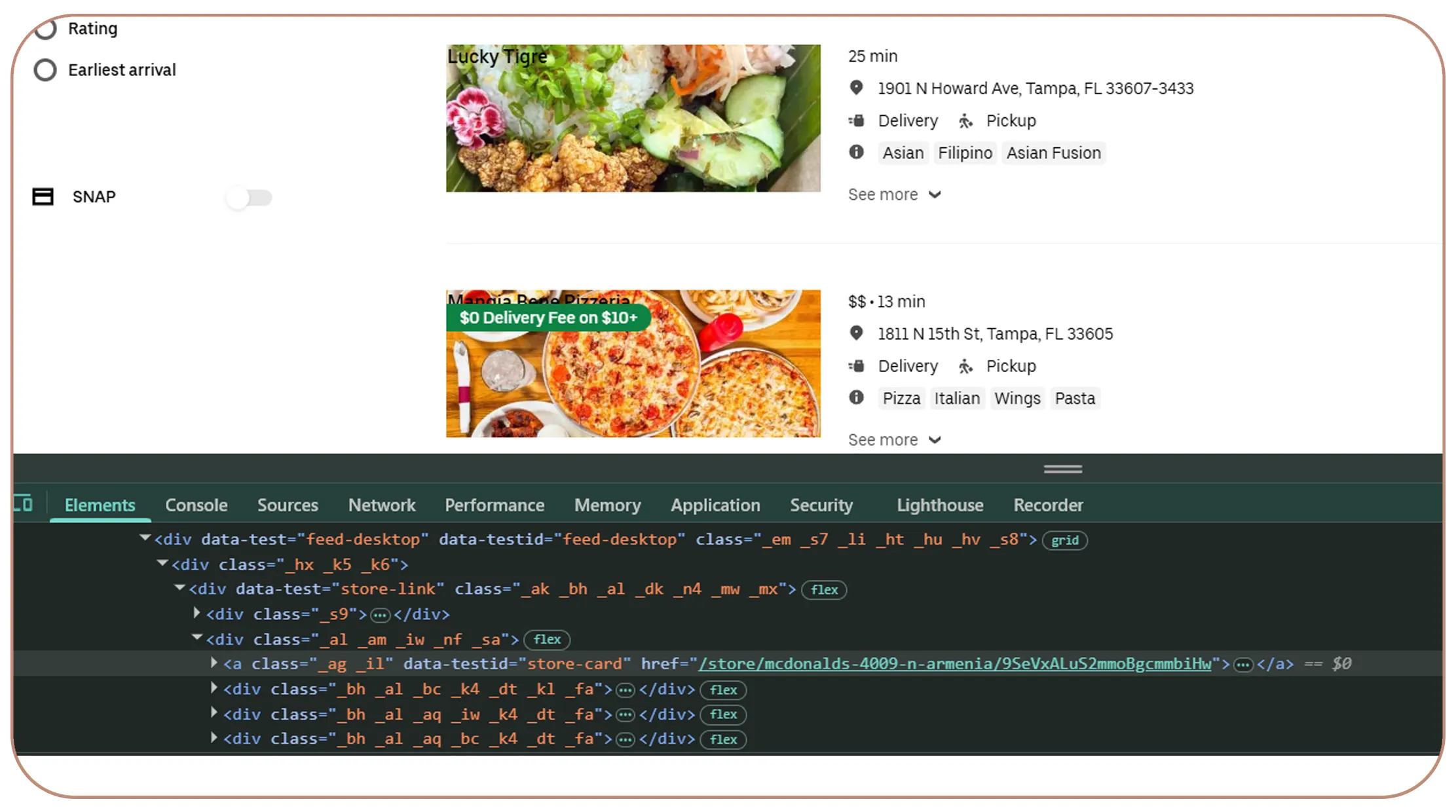Switch to the Elements tab

(100, 506)
